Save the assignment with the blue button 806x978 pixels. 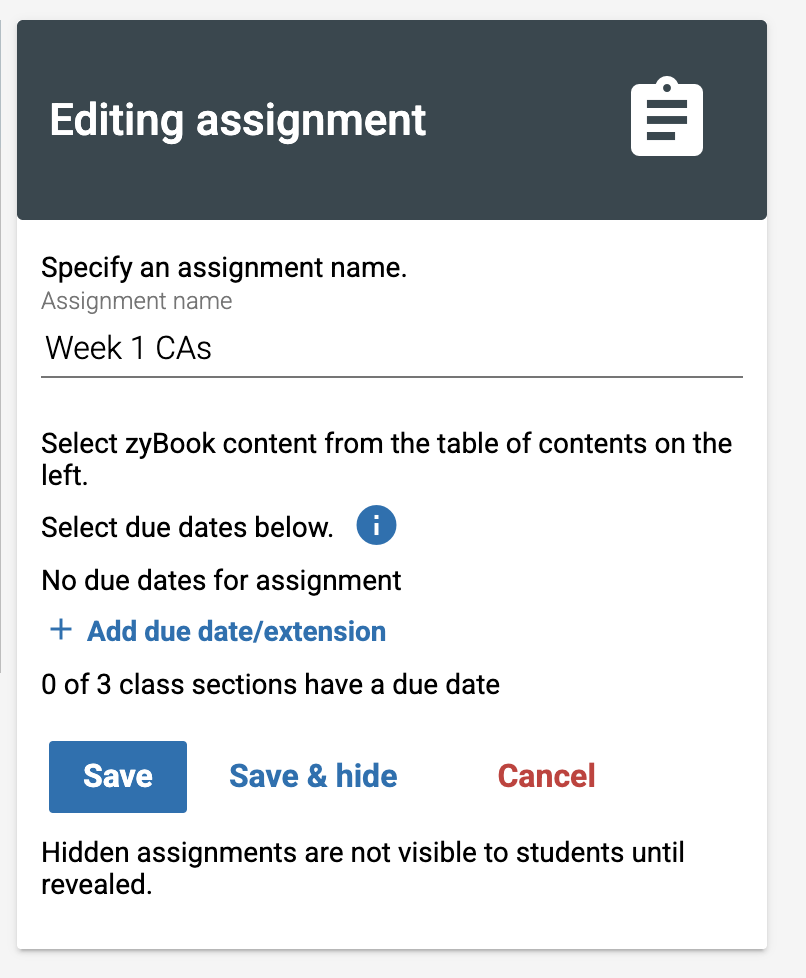tap(118, 777)
